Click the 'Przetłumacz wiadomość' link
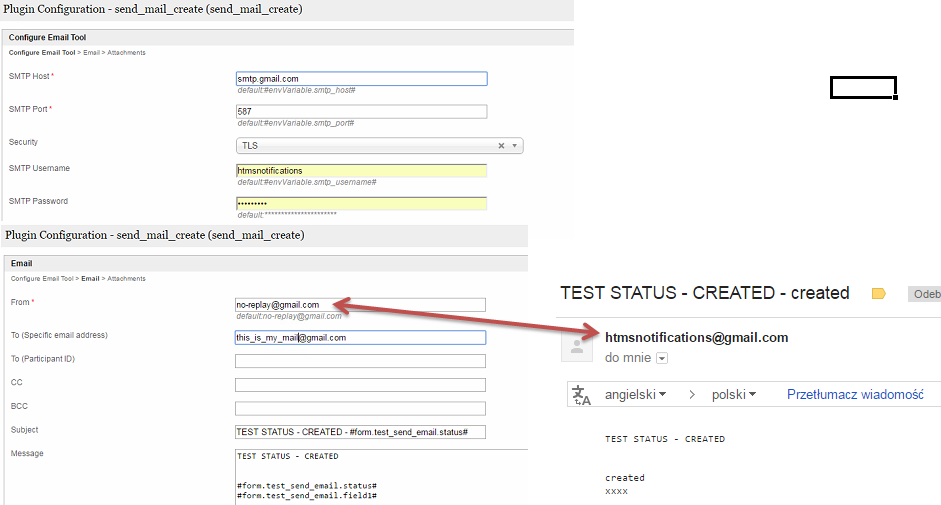This screenshot has height=505, width=941. click(854, 395)
